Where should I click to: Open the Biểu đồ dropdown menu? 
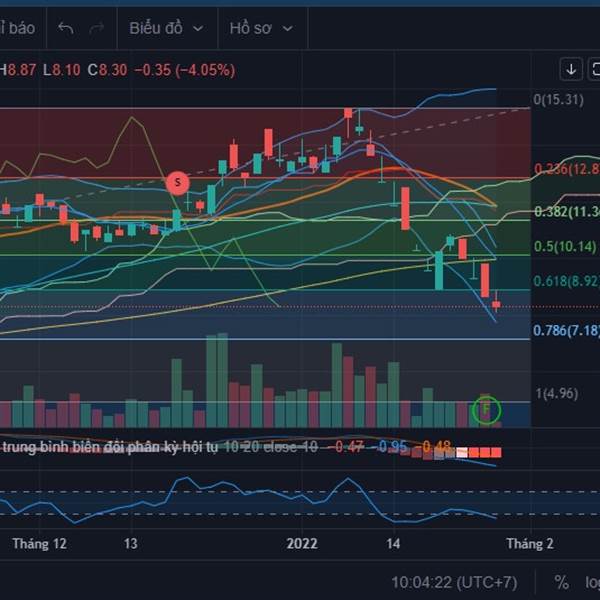166,28
